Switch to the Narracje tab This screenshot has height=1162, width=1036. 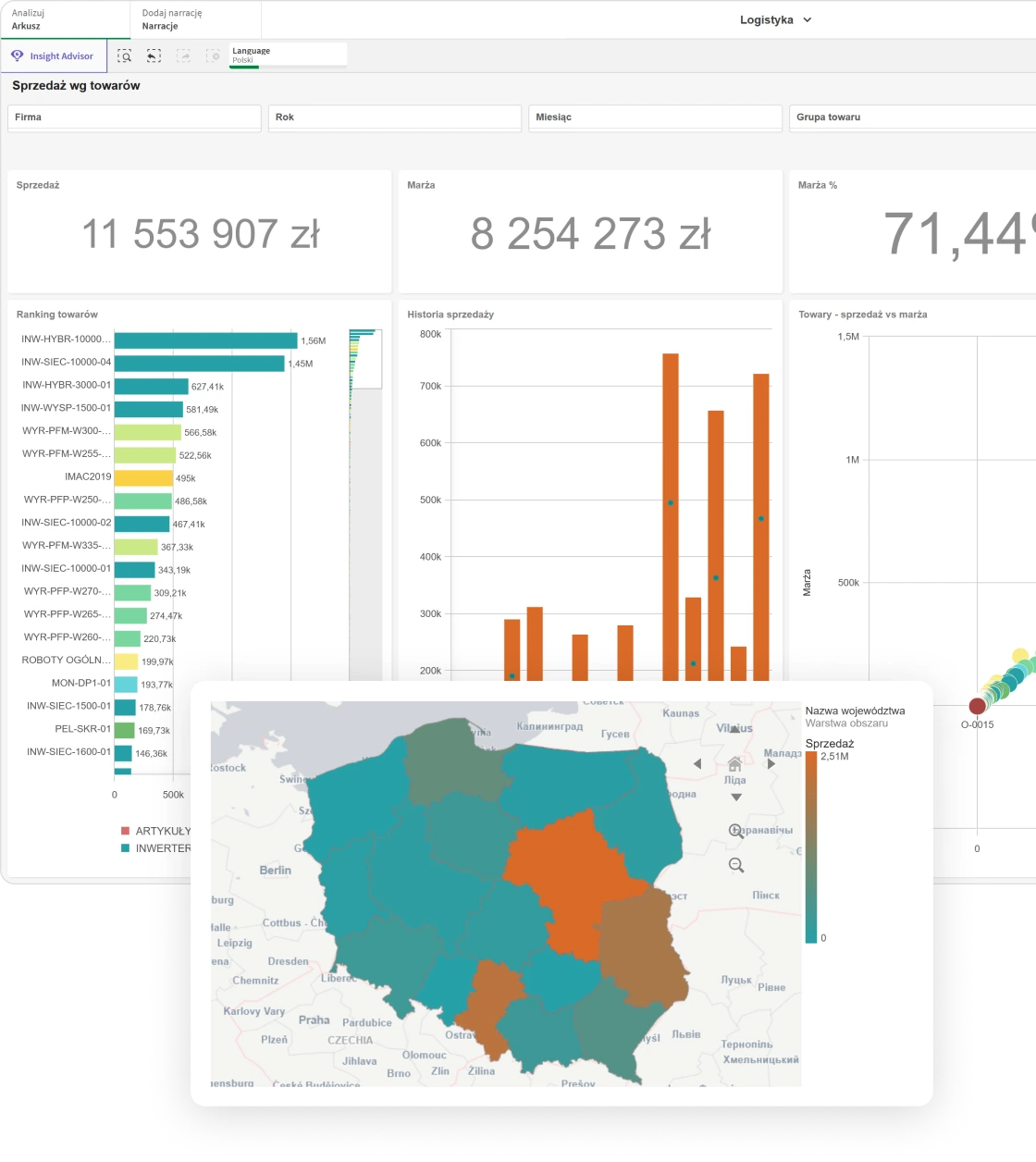click(195, 19)
